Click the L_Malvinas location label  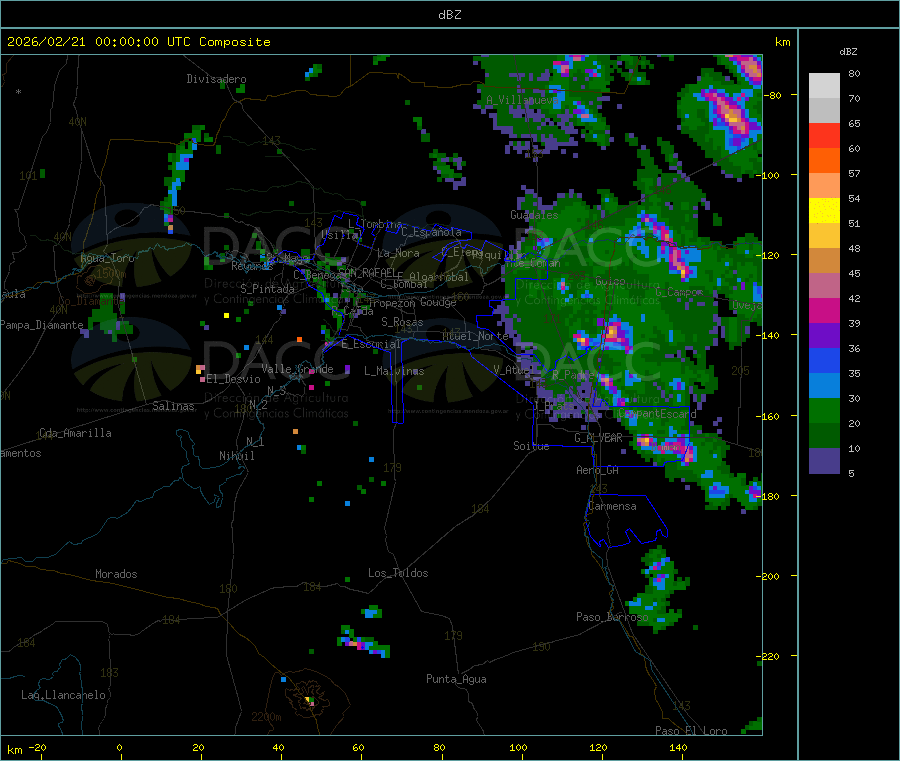(x=394, y=371)
